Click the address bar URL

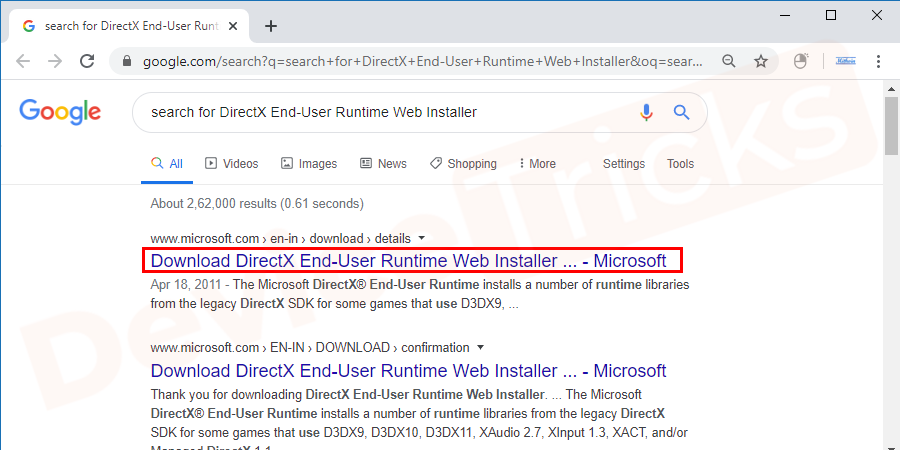(422, 61)
